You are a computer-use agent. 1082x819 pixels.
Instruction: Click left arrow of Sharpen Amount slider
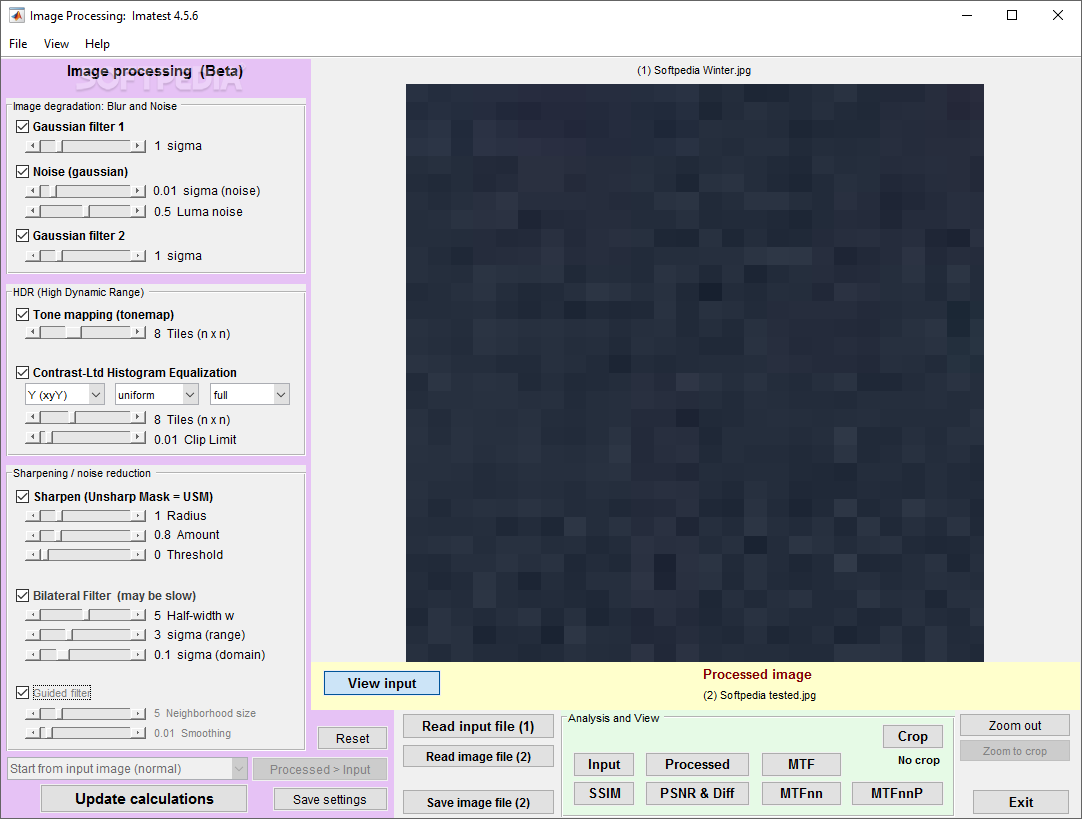(32, 535)
